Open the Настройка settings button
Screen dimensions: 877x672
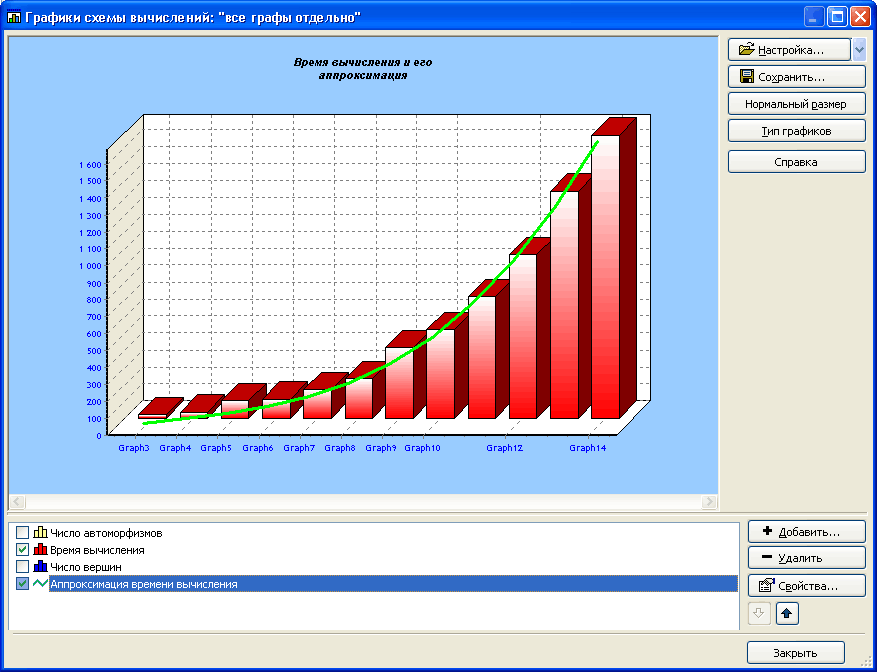pos(789,50)
